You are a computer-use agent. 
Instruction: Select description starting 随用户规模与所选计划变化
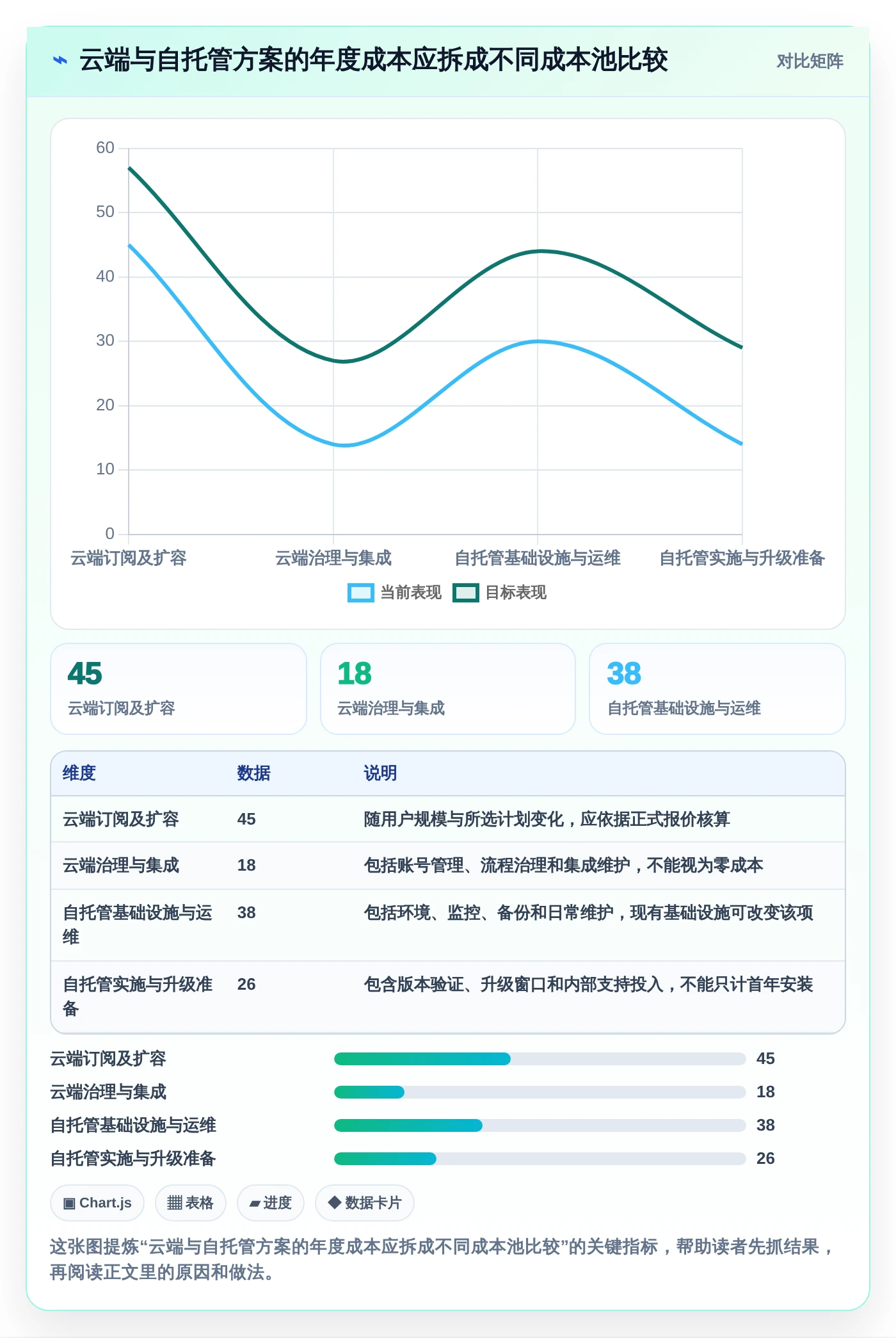(x=547, y=819)
